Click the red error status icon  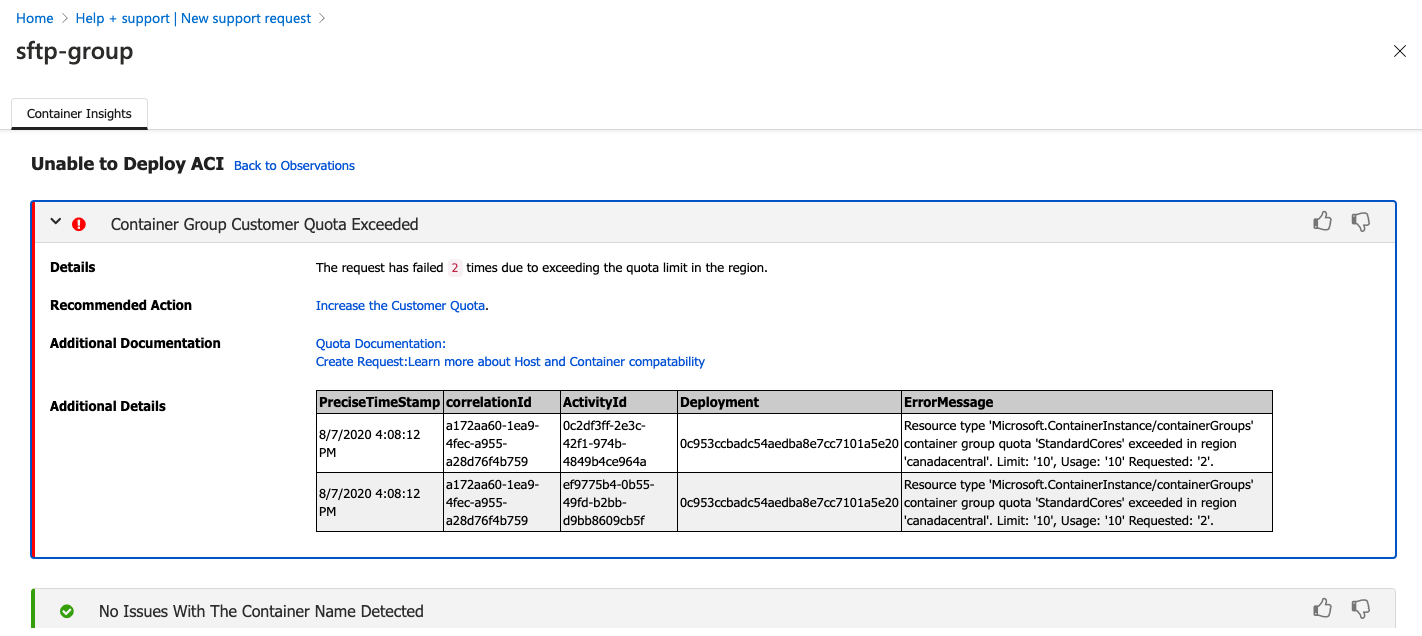(79, 223)
